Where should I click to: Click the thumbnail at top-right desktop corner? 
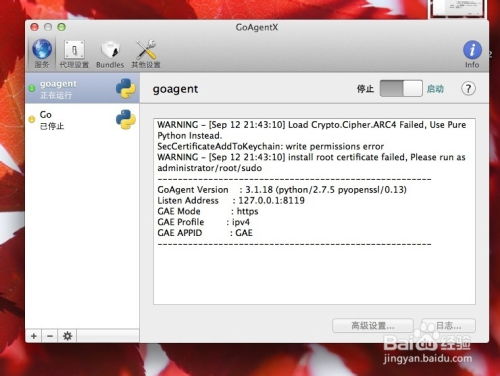coord(457,8)
